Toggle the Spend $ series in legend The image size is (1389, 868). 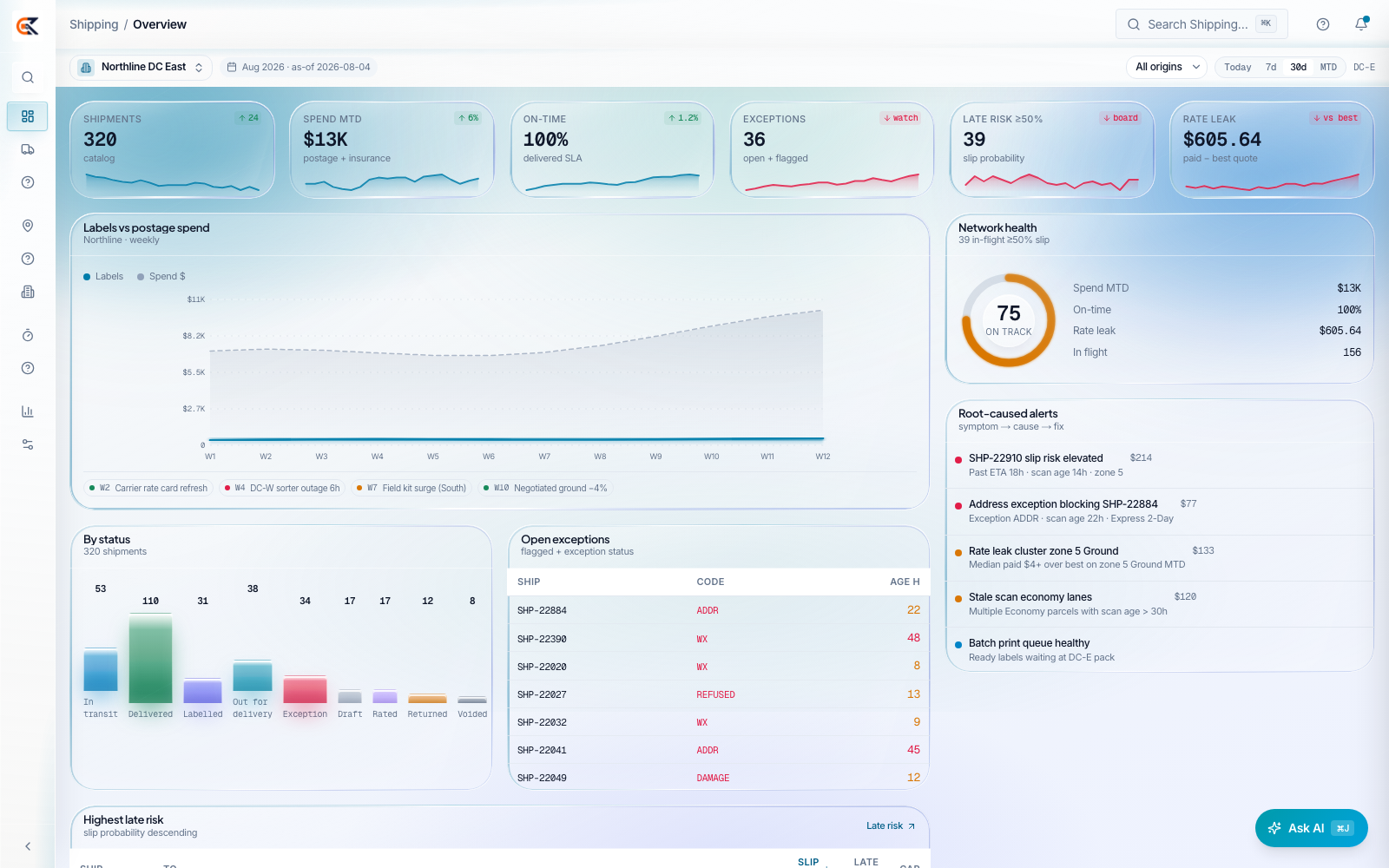pos(161,277)
